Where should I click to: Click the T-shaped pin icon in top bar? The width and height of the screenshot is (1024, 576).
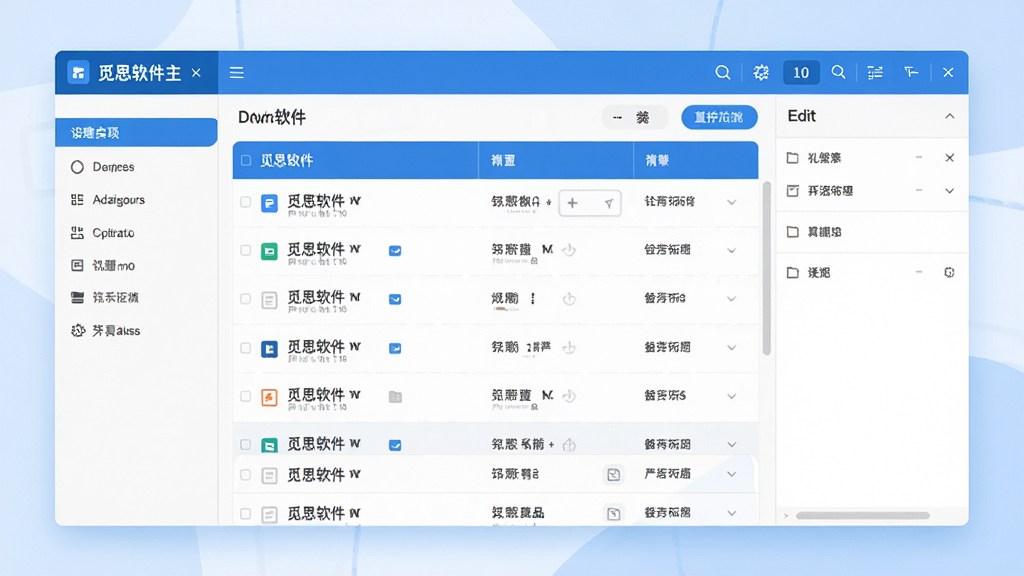[911, 72]
